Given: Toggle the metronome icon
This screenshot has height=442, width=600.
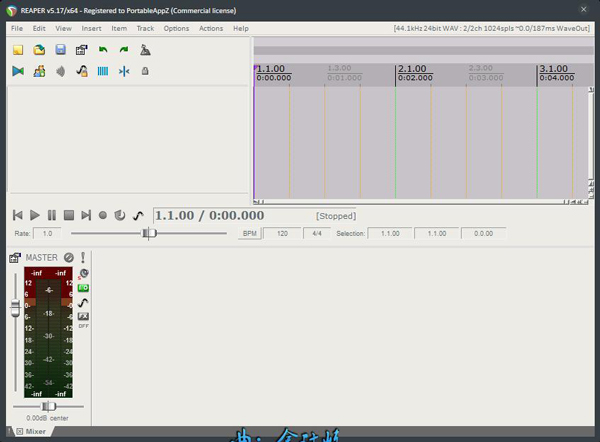Looking at the screenshot, I should (x=145, y=50).
